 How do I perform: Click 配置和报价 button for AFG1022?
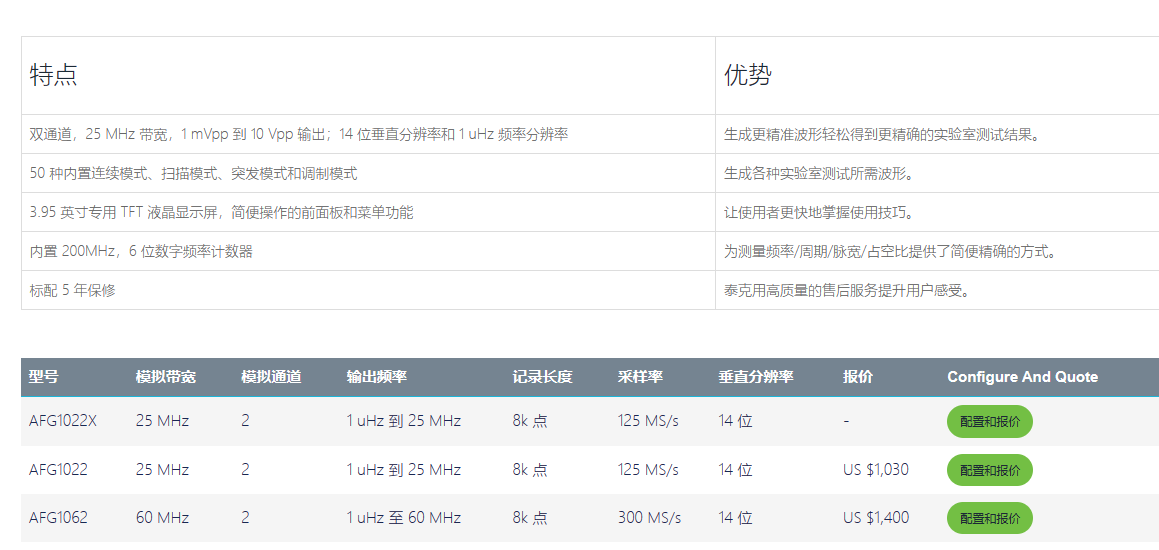click(989, 470)
